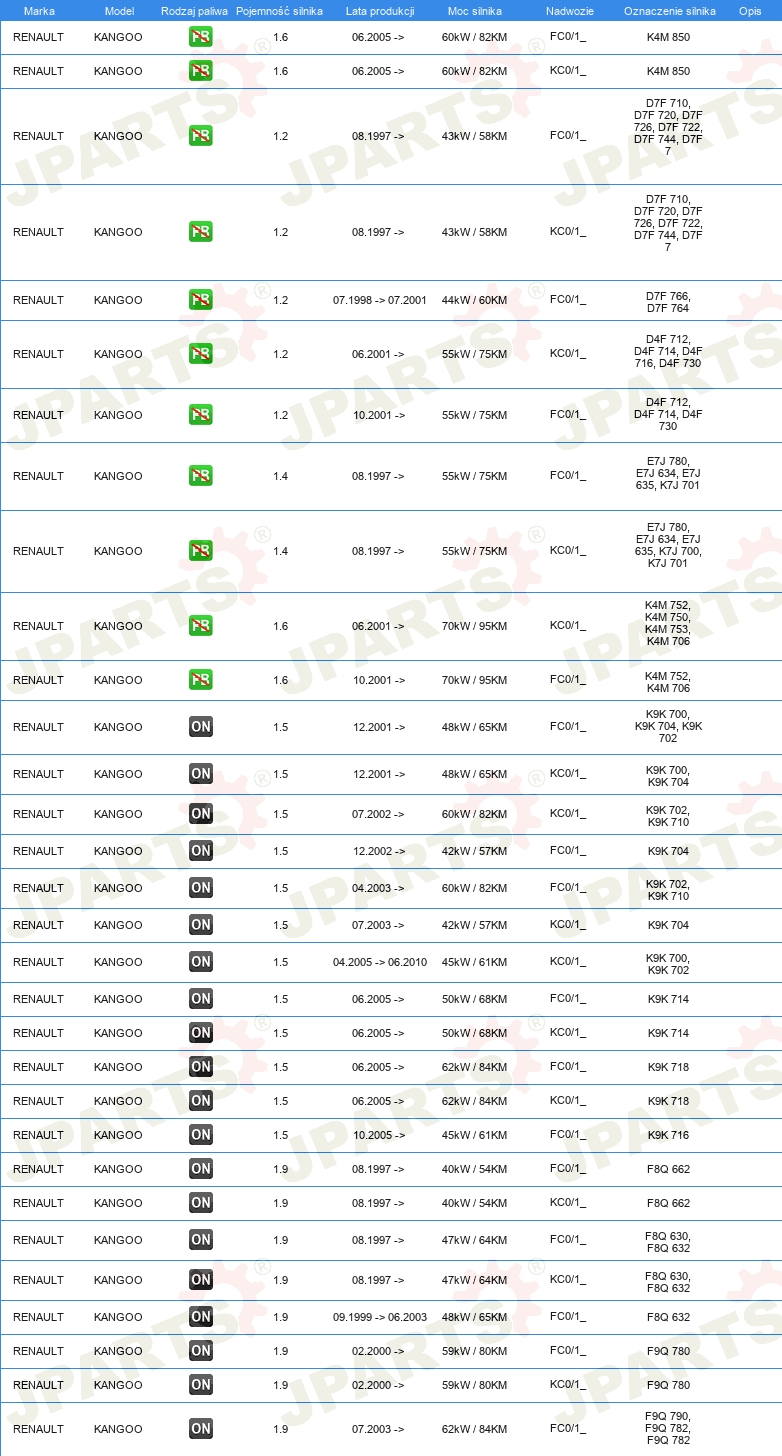Click the diesel icon in the F9Q 790 engine row
The height and width of the screenshot is (1456, 782).
point(201,1429)
